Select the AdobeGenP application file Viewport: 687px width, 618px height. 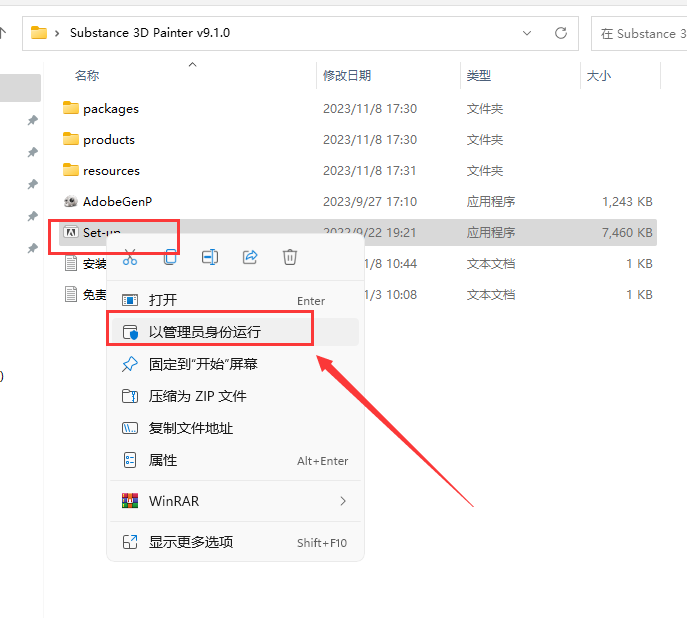click(117, 201)
